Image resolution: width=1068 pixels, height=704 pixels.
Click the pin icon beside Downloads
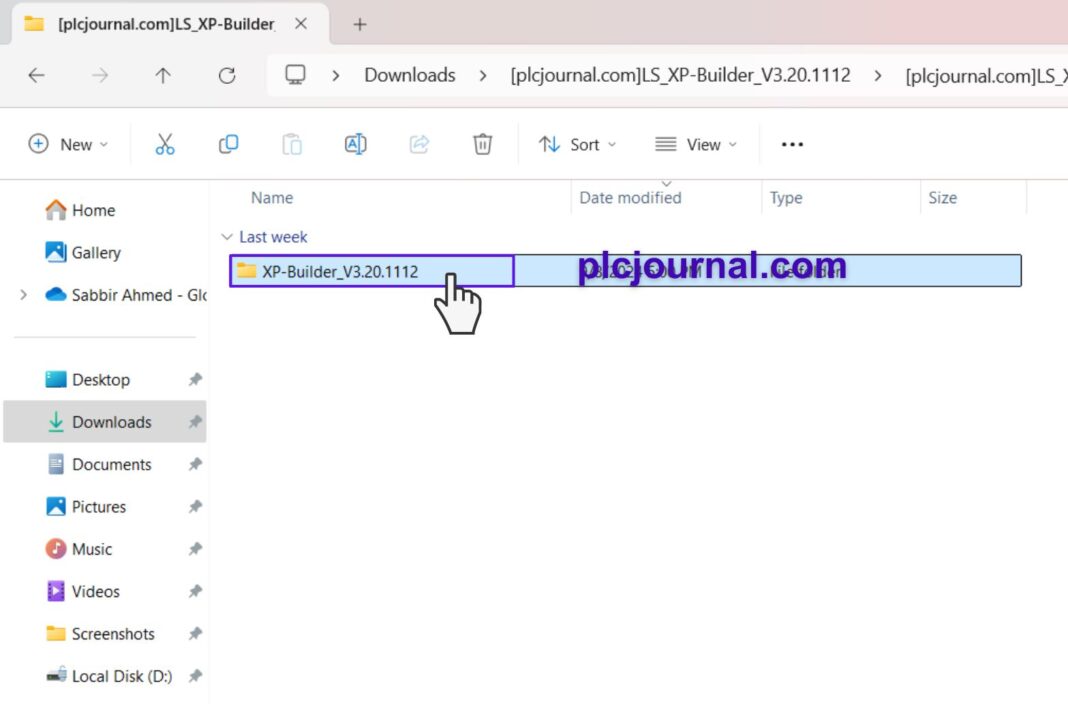pos(195,422)
